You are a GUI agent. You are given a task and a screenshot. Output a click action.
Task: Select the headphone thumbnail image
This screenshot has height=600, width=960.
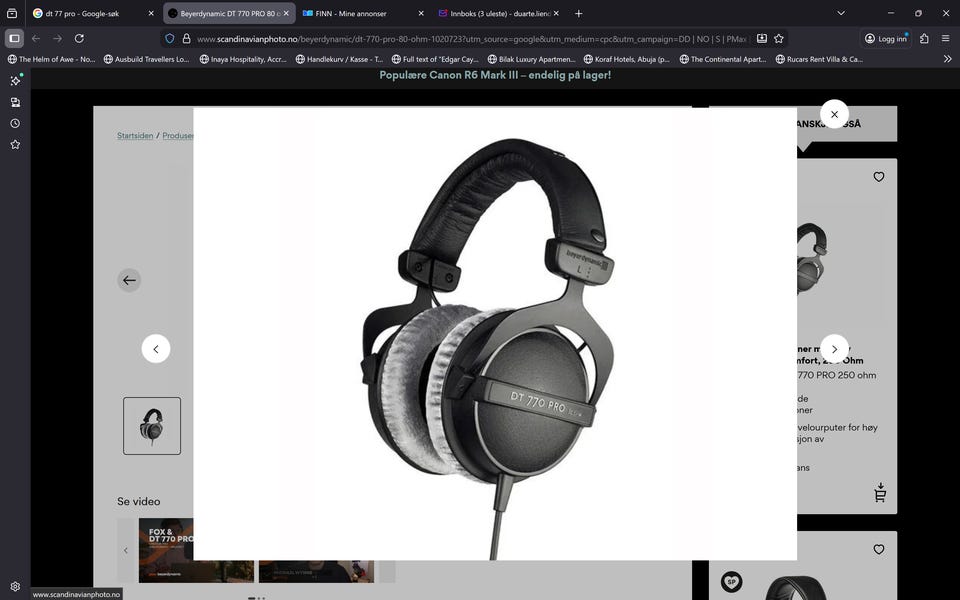[152, 426]
